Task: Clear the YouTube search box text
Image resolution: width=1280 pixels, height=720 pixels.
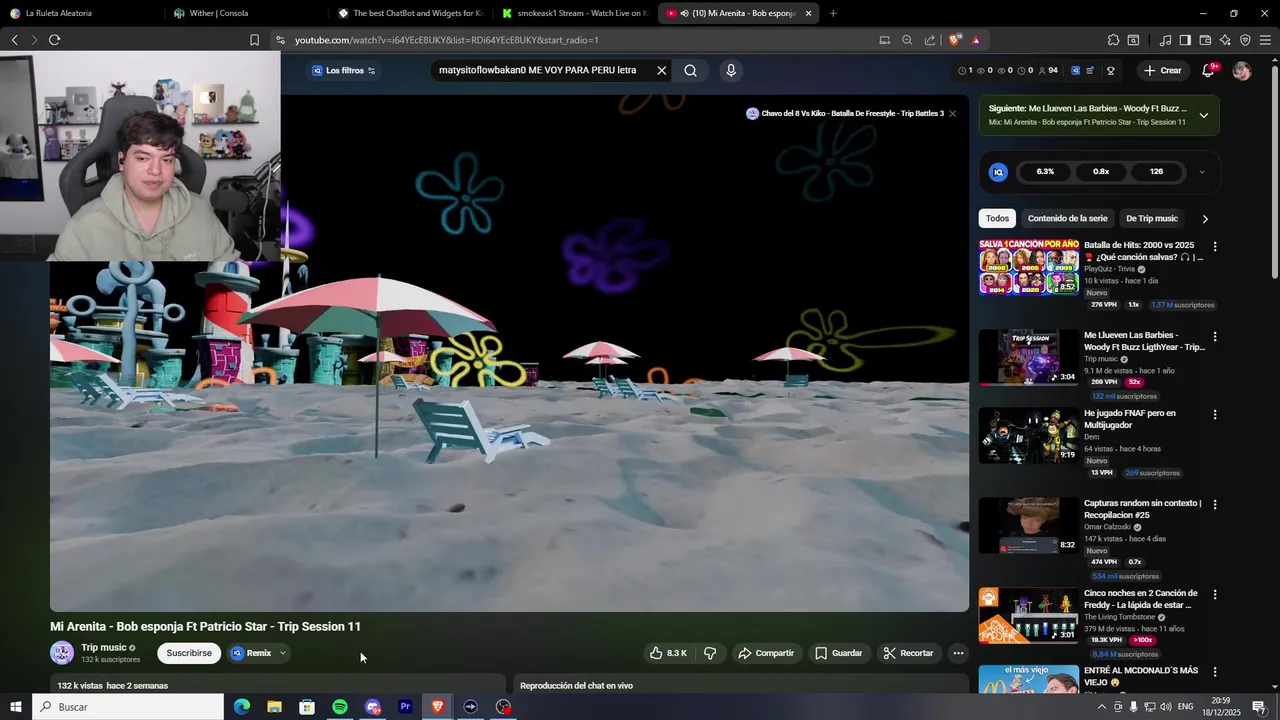Action: tap(661, 71)
